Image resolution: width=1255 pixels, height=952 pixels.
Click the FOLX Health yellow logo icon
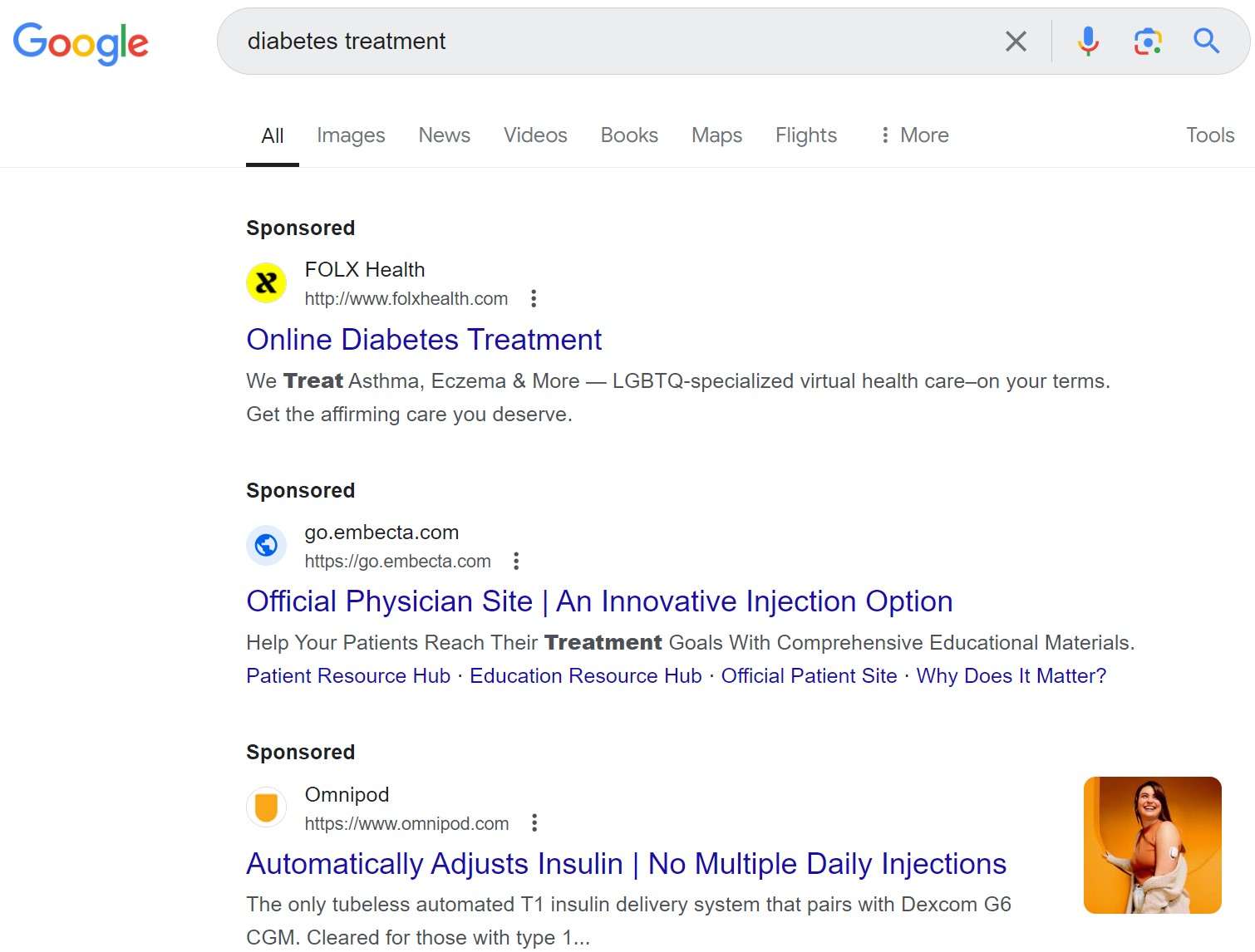click(x=266, y=283)
